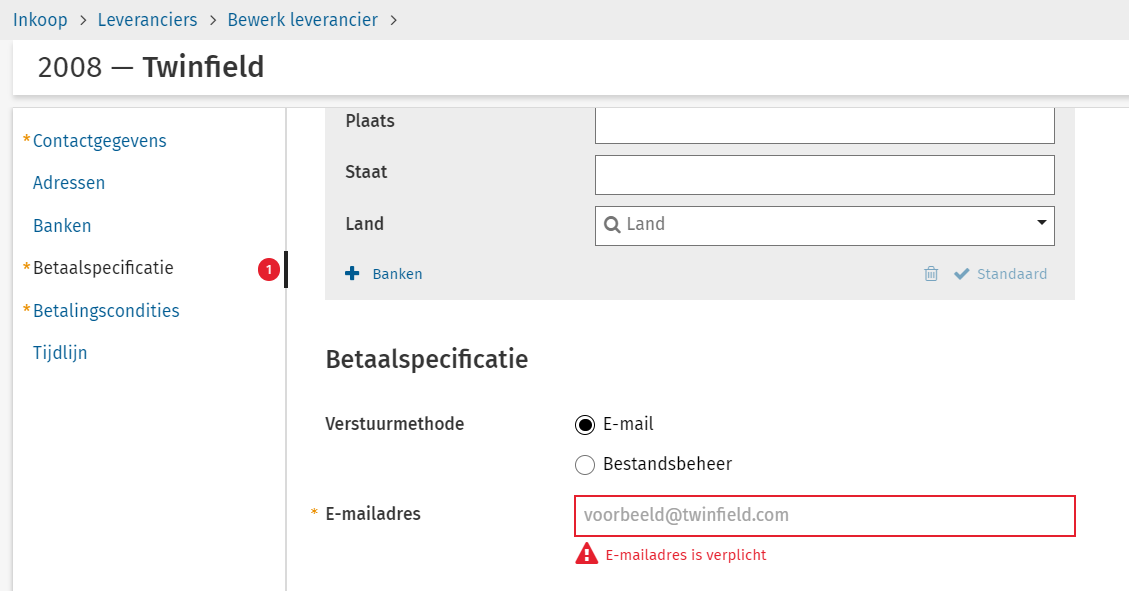1129x591 pixels.
Task: Click the Staat text field
Action: click(824, 175)
